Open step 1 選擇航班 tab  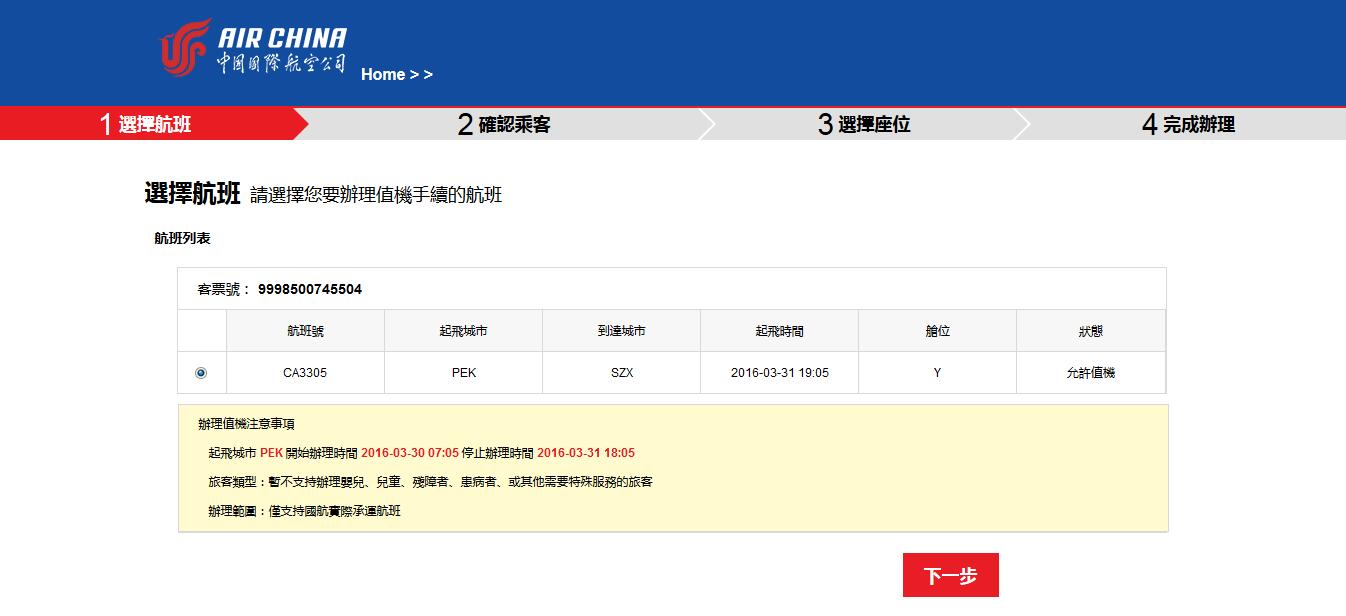145,125
